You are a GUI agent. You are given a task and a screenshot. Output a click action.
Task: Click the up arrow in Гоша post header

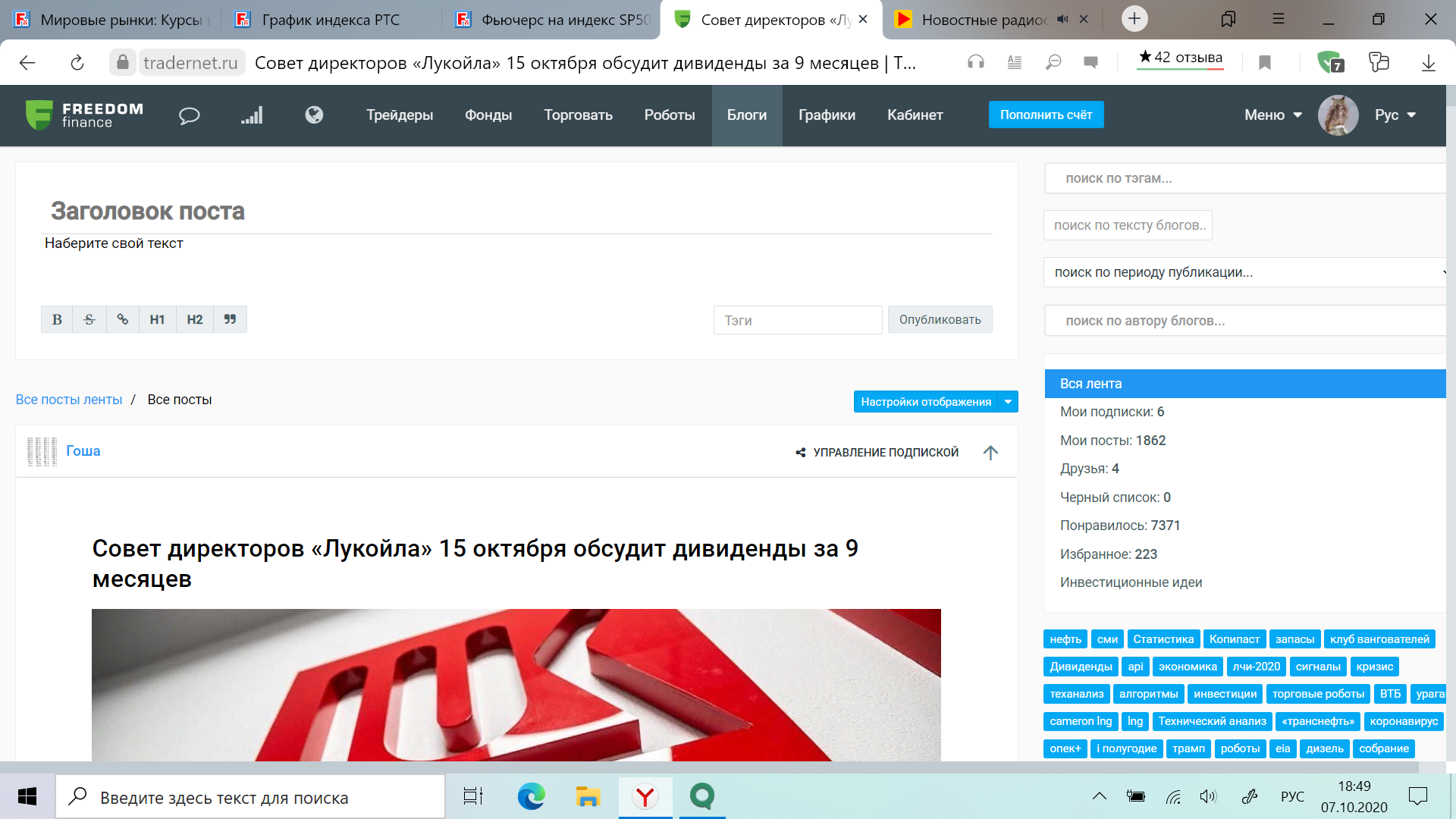tap(990, 453)
